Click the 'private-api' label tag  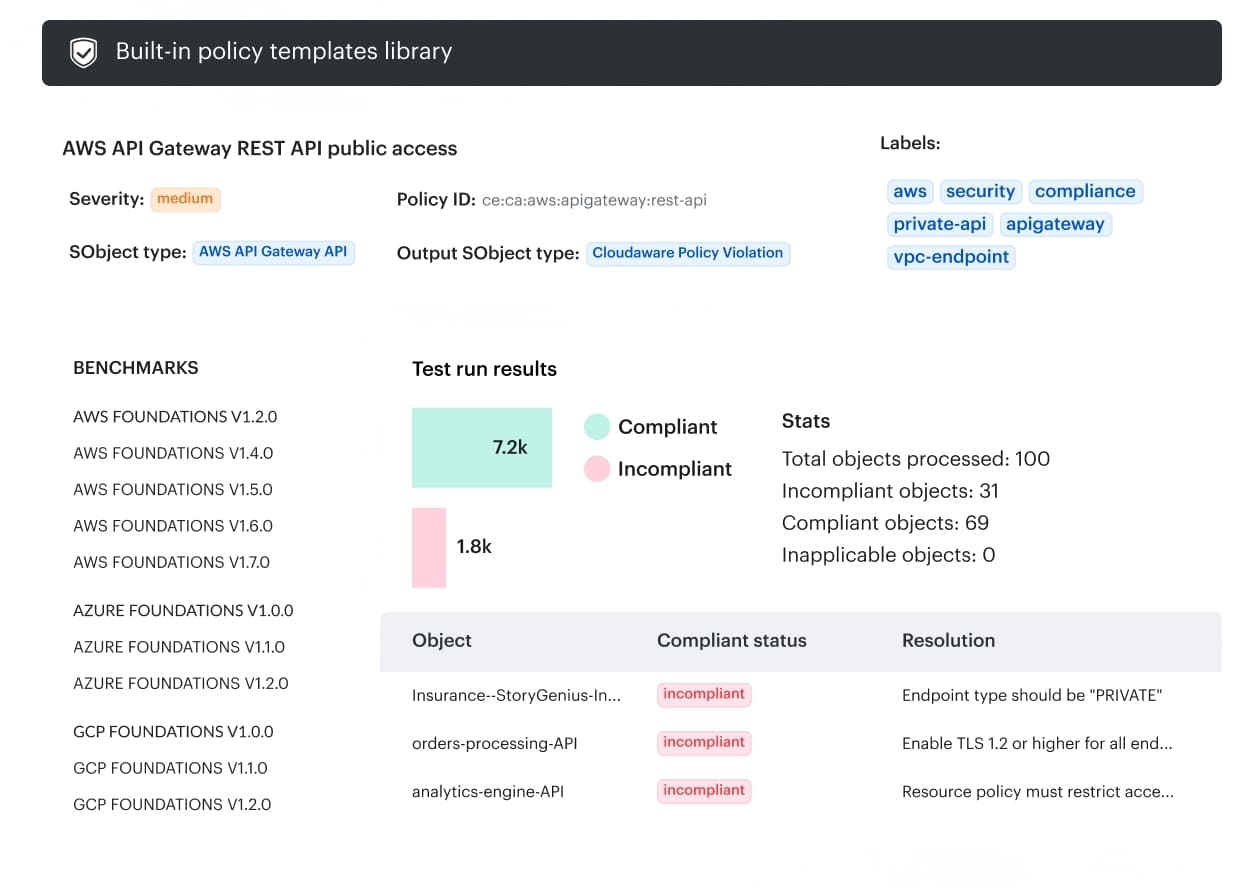click(939, 224)
